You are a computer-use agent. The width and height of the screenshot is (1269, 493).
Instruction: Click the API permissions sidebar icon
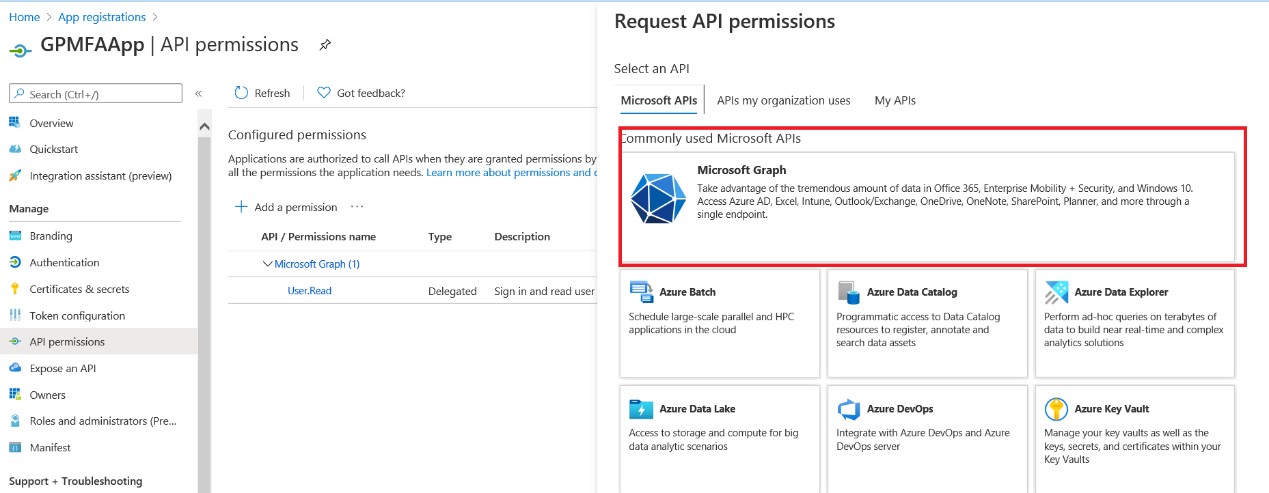tap(15, 342)
